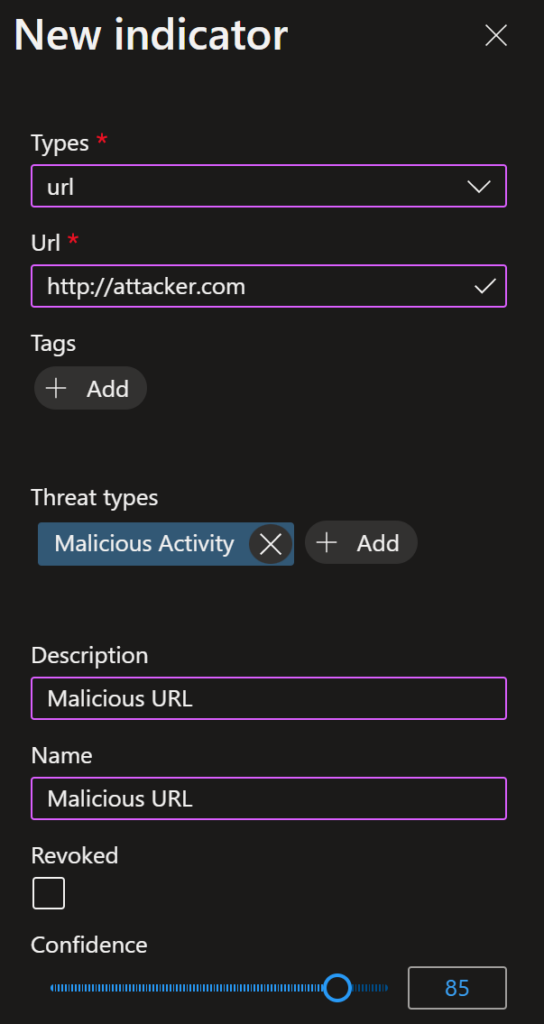Add another threat type under Threat types
This screenshot has width=544, height=1024.
[360, 543]
